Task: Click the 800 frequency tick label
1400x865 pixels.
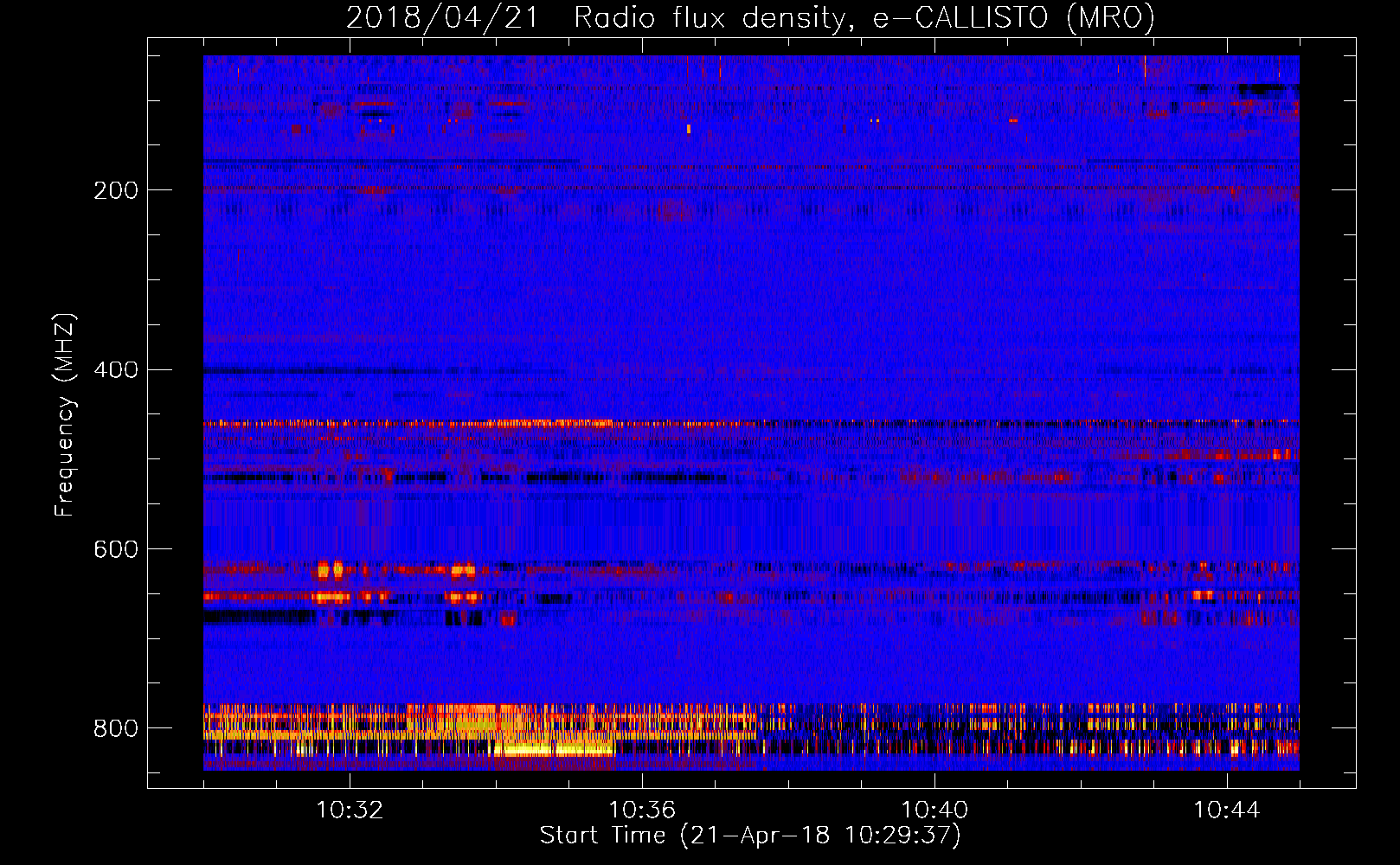Action: (x=116, y=728)
